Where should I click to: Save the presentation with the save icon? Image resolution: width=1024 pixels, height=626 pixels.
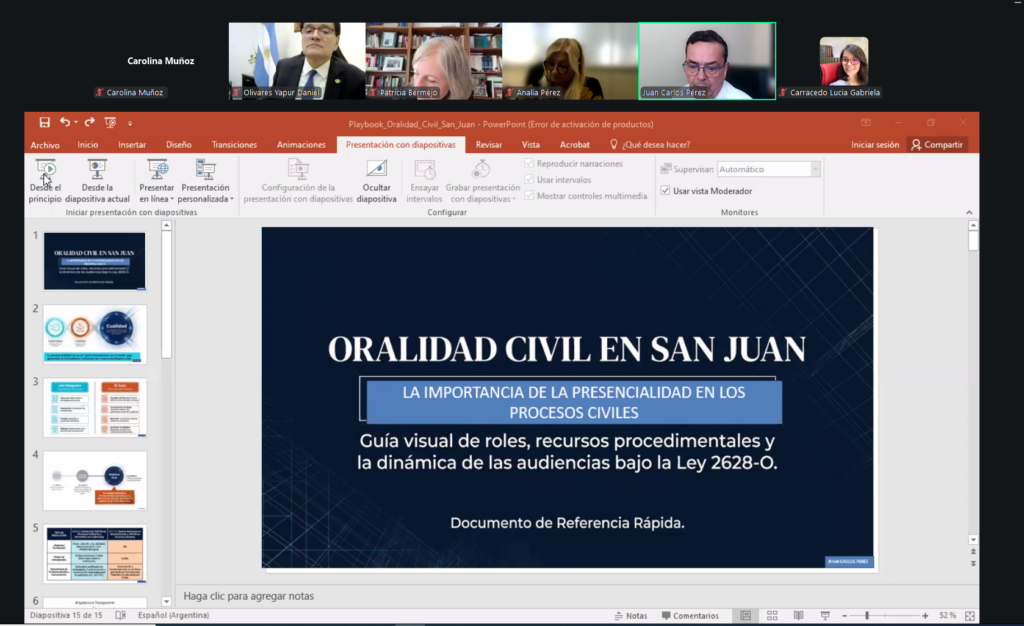(44, 122)
